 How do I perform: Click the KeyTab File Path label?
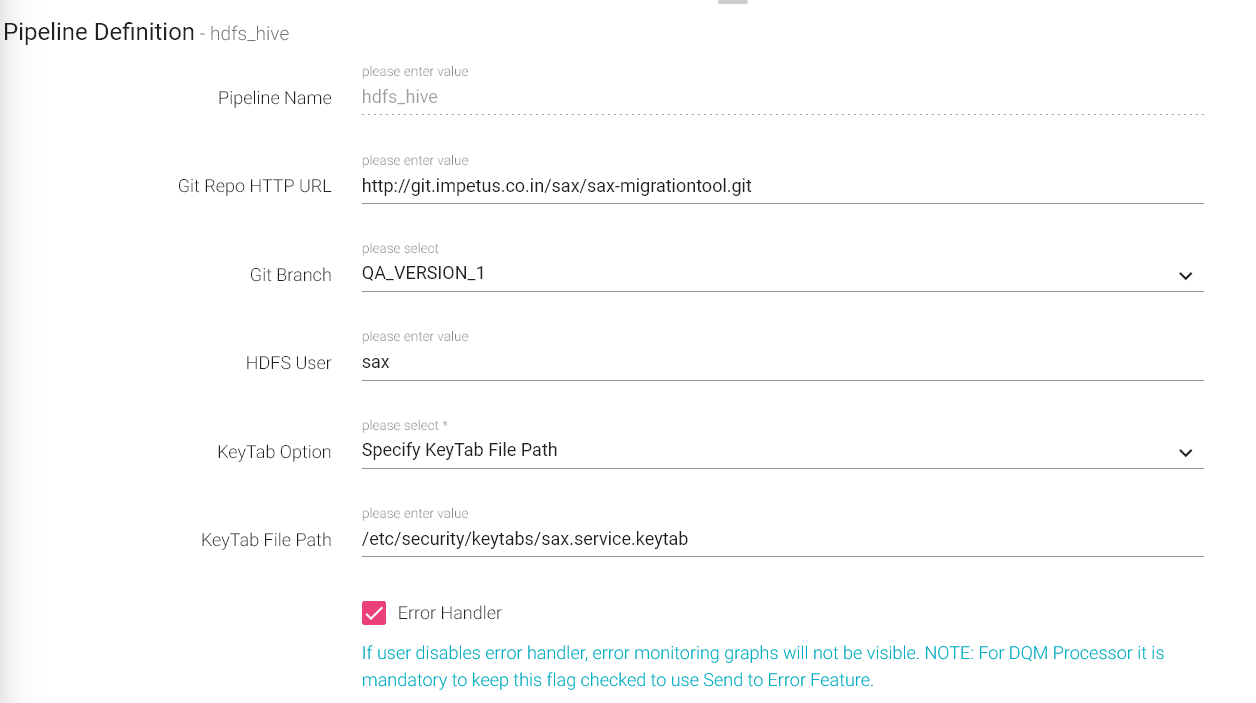pyautogui.click(x=266, y=540)
